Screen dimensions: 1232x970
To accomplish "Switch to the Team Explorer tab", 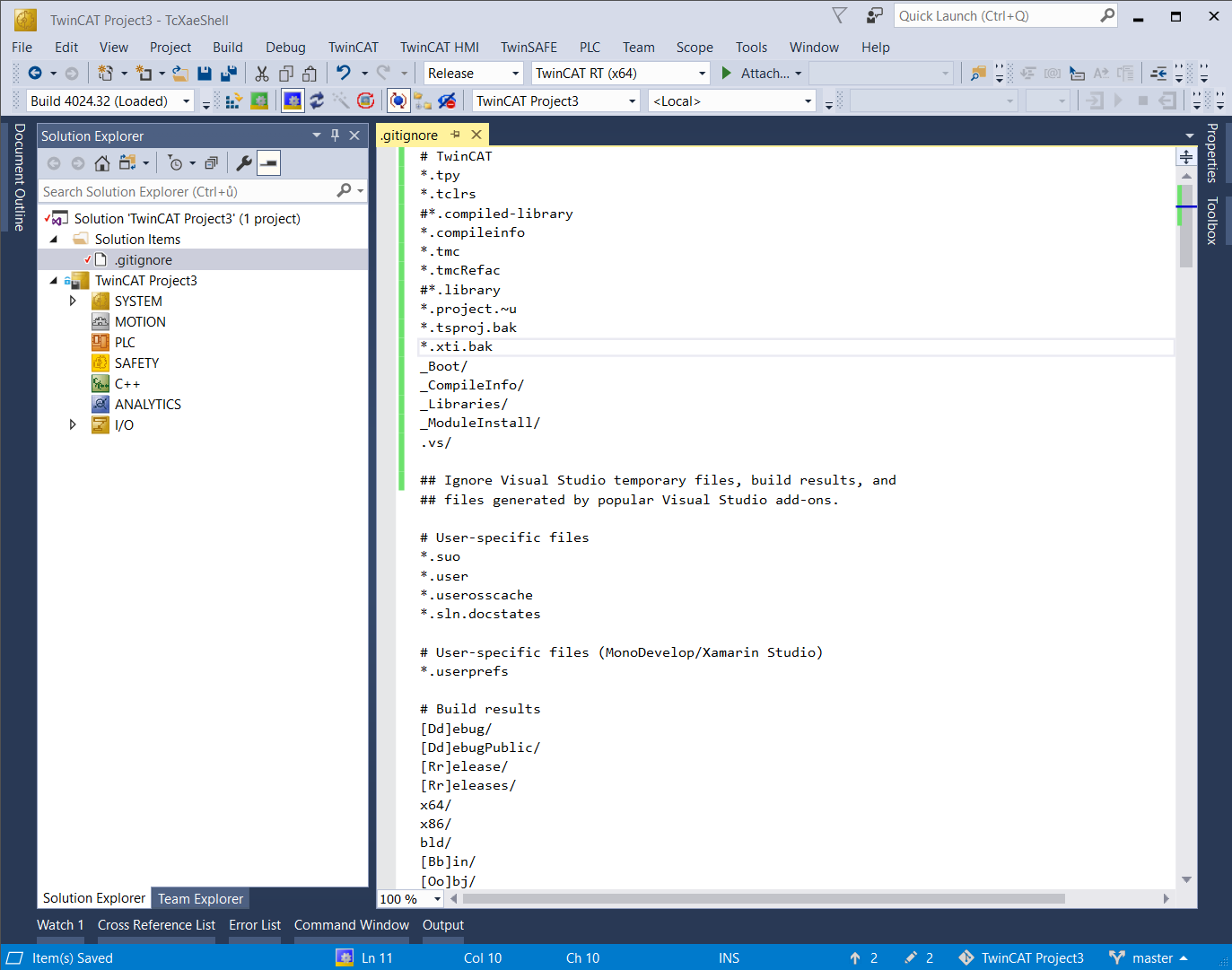I will (x=200, y=899).
